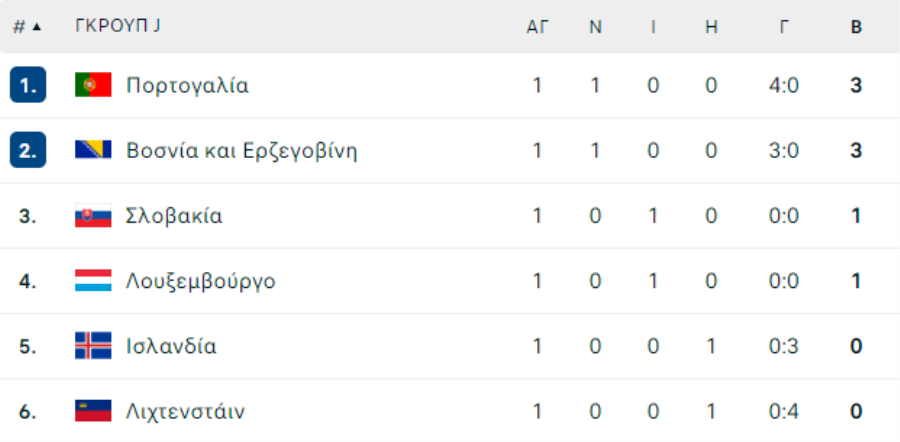Click the Slovakia flag icon
Screen dimensions: 900x442
pyautogui.click(x=93, y=215)
